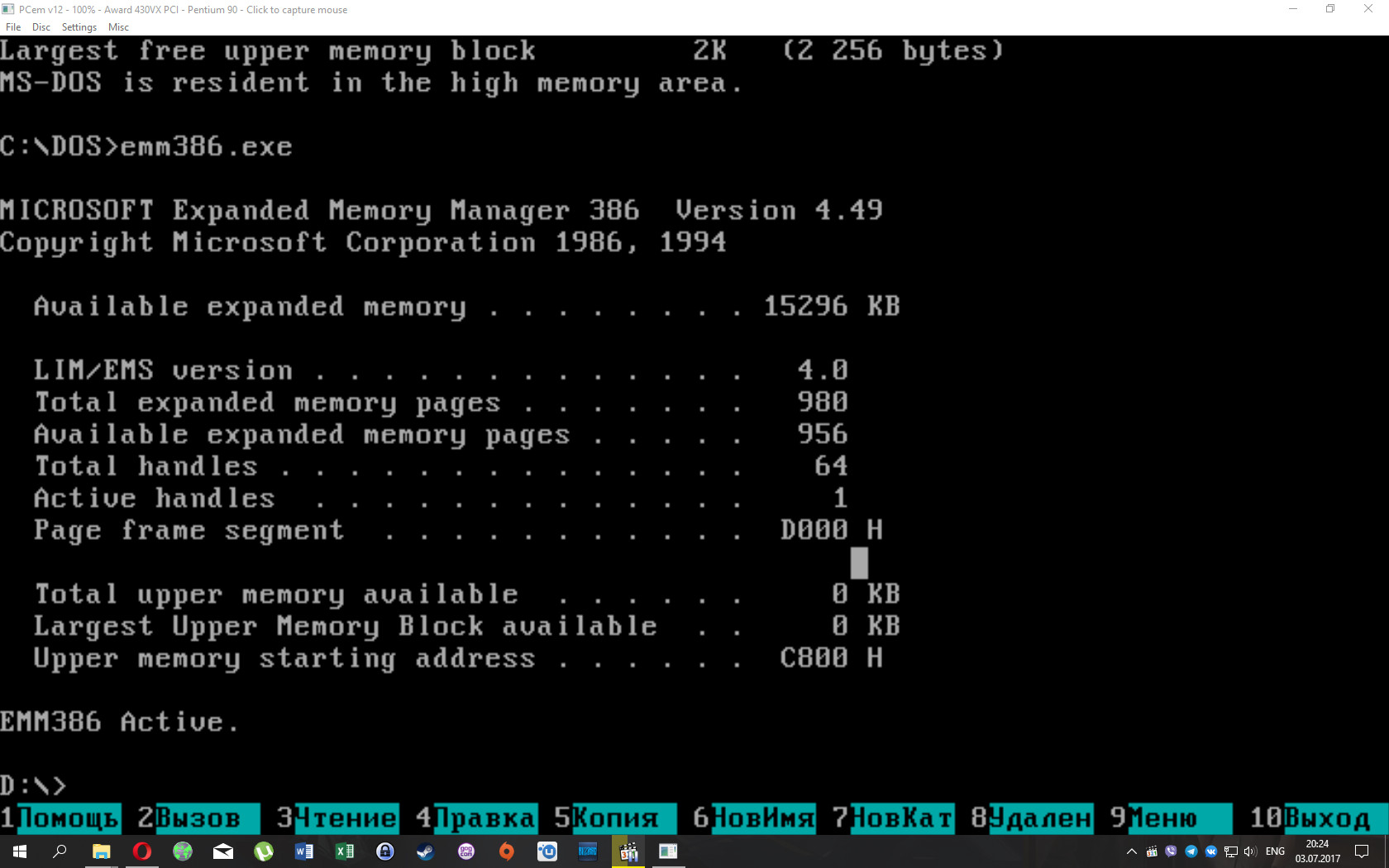
Task: Click the 2 Вызов function key
Action: [198, 818]
